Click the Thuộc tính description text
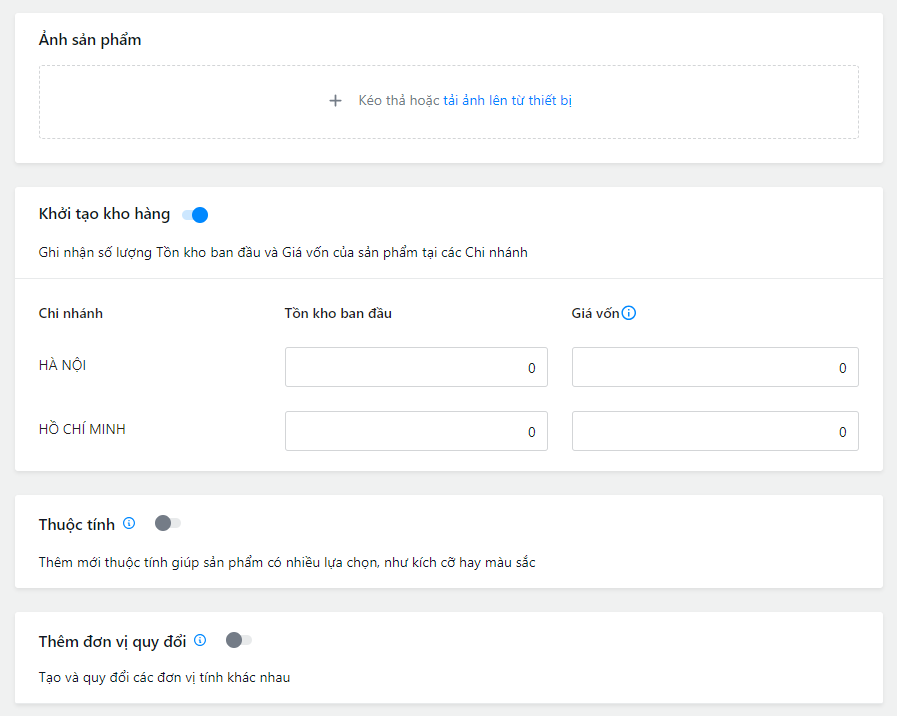The image size is (897, 716). pos(287,563)
